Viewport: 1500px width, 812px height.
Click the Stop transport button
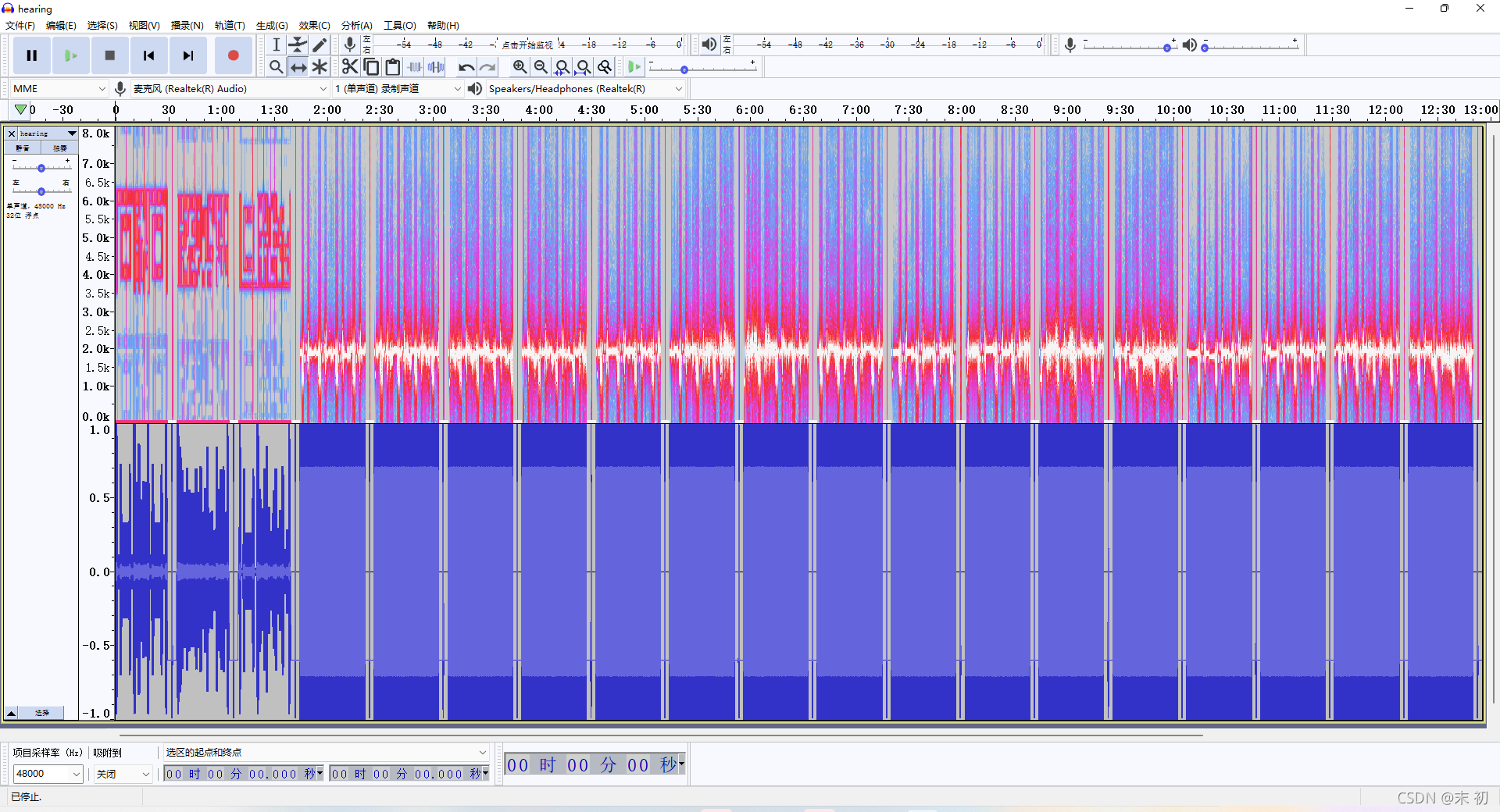pyautogui.click(x=110, y=55)
